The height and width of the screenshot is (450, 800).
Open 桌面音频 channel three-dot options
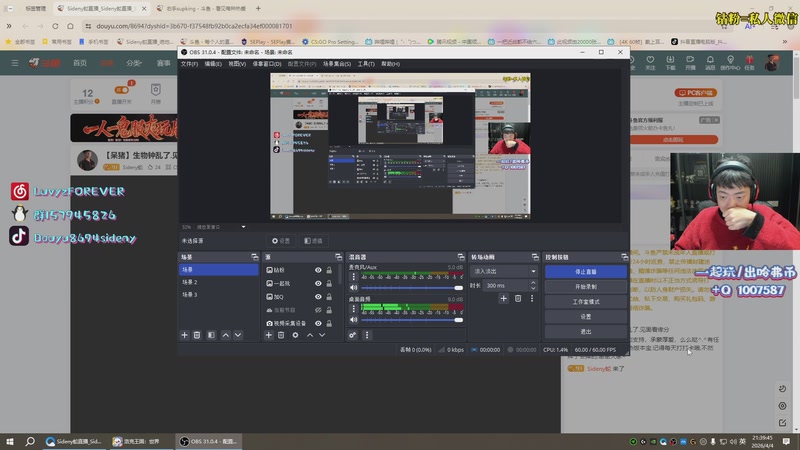click(354, 308)
